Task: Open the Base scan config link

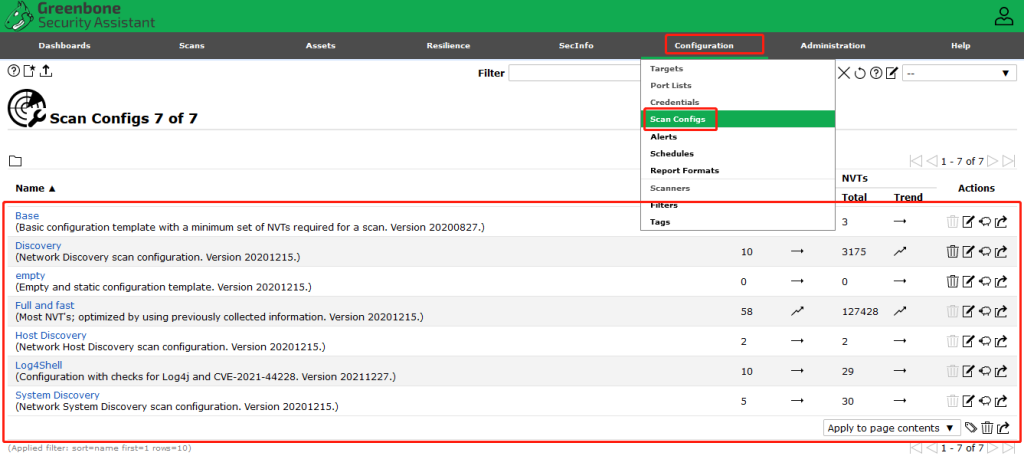Action: tap(27, 216)
